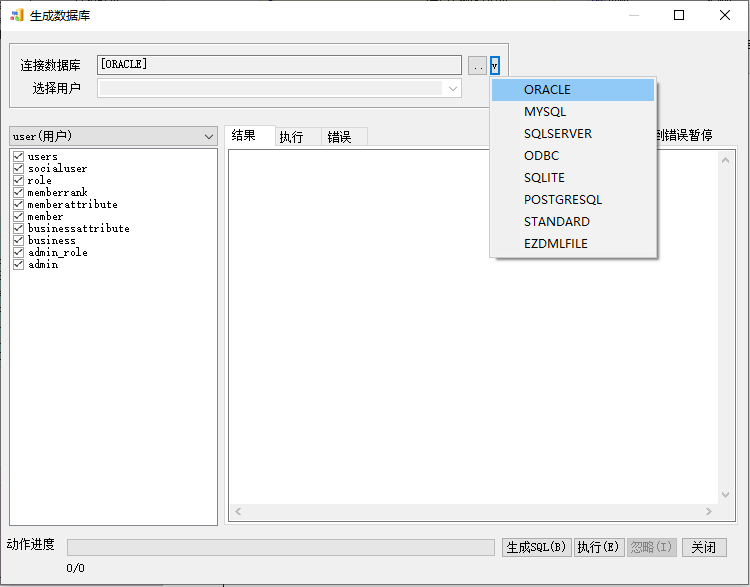
Task: Select MYSQL from the database type menu
Action: tap(573, 112)
